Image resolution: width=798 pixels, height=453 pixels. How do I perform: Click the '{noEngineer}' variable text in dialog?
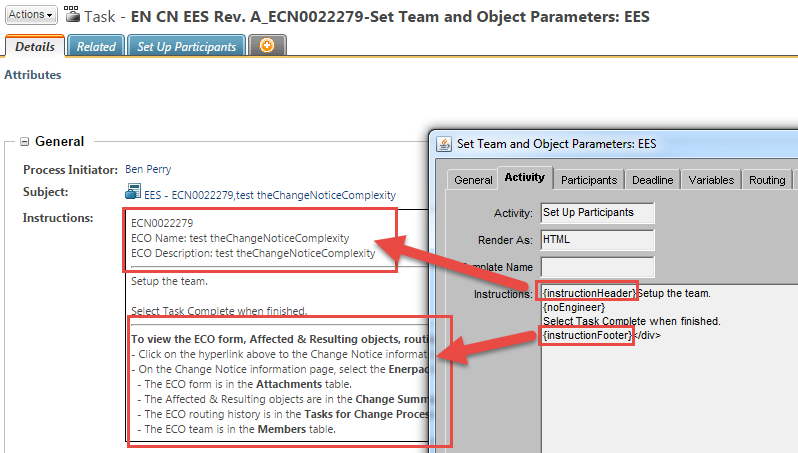pos(574,307)
